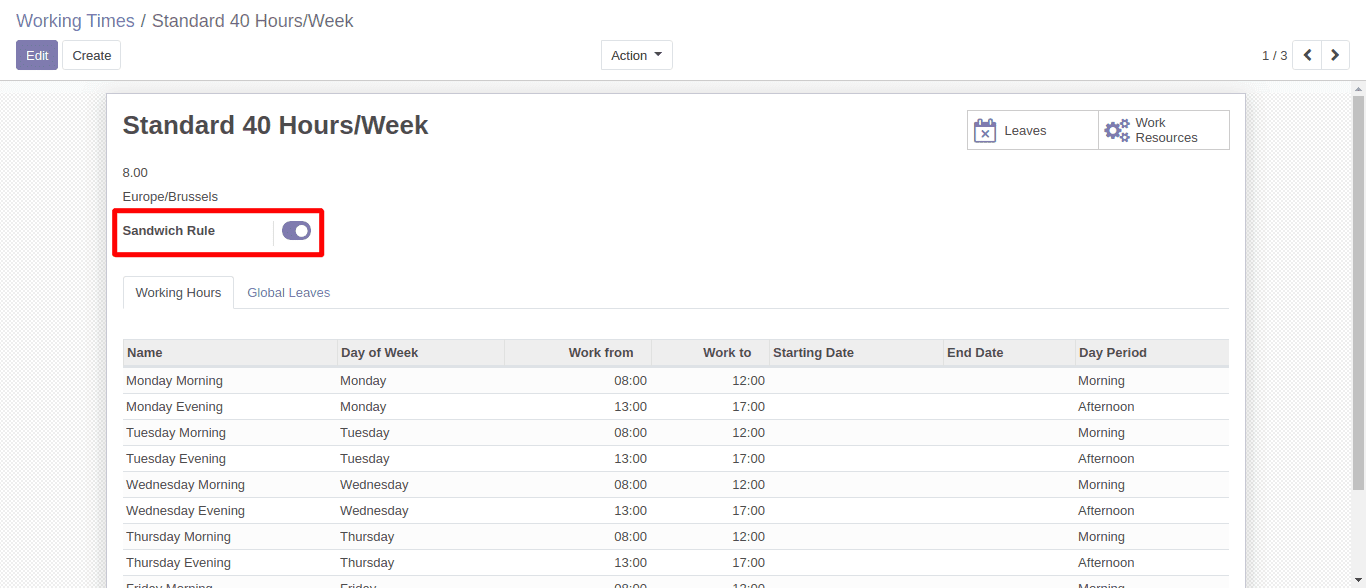This screenshot has width=1366, height=588.
Task: Click 12:00 in Thursday Morning row
Action: coord(748,537)
